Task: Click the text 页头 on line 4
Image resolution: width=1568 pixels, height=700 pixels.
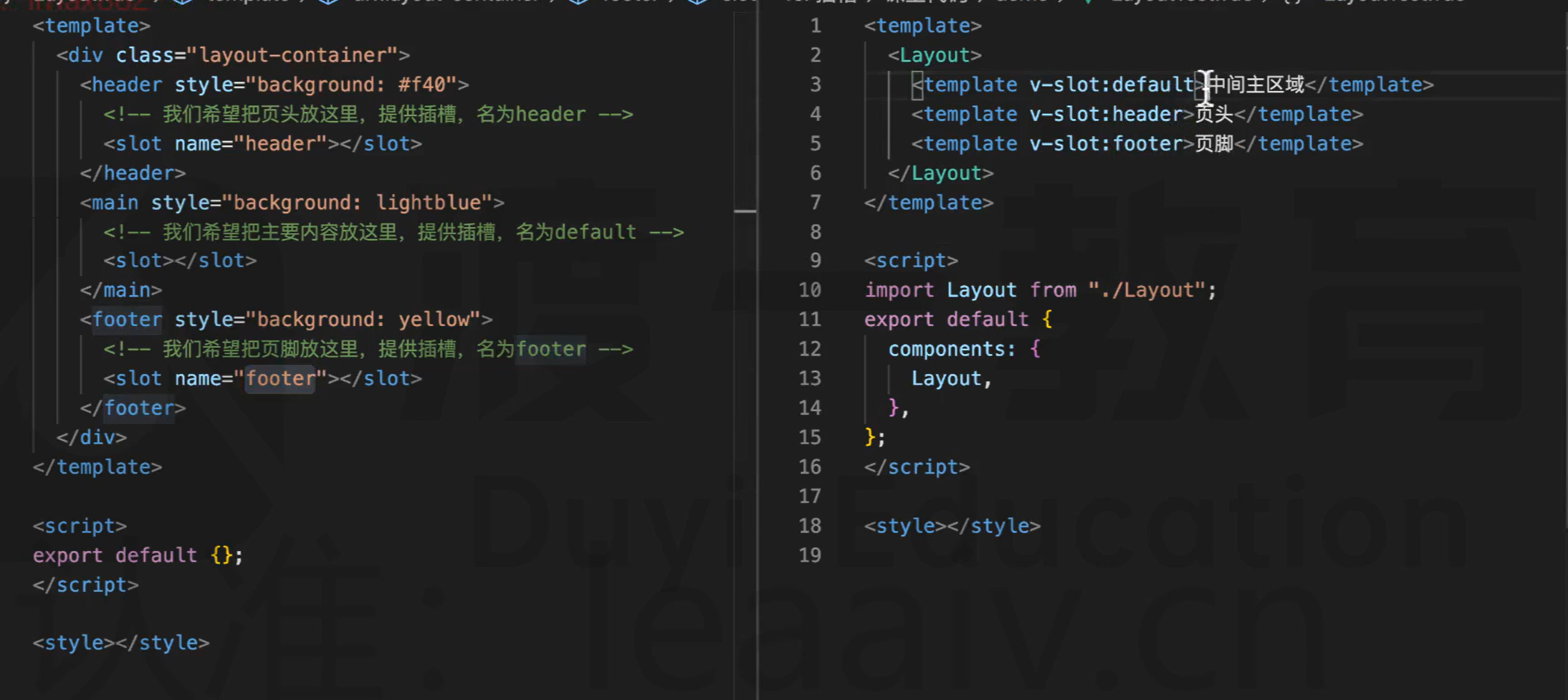Action: click(x=1214, y=114)
